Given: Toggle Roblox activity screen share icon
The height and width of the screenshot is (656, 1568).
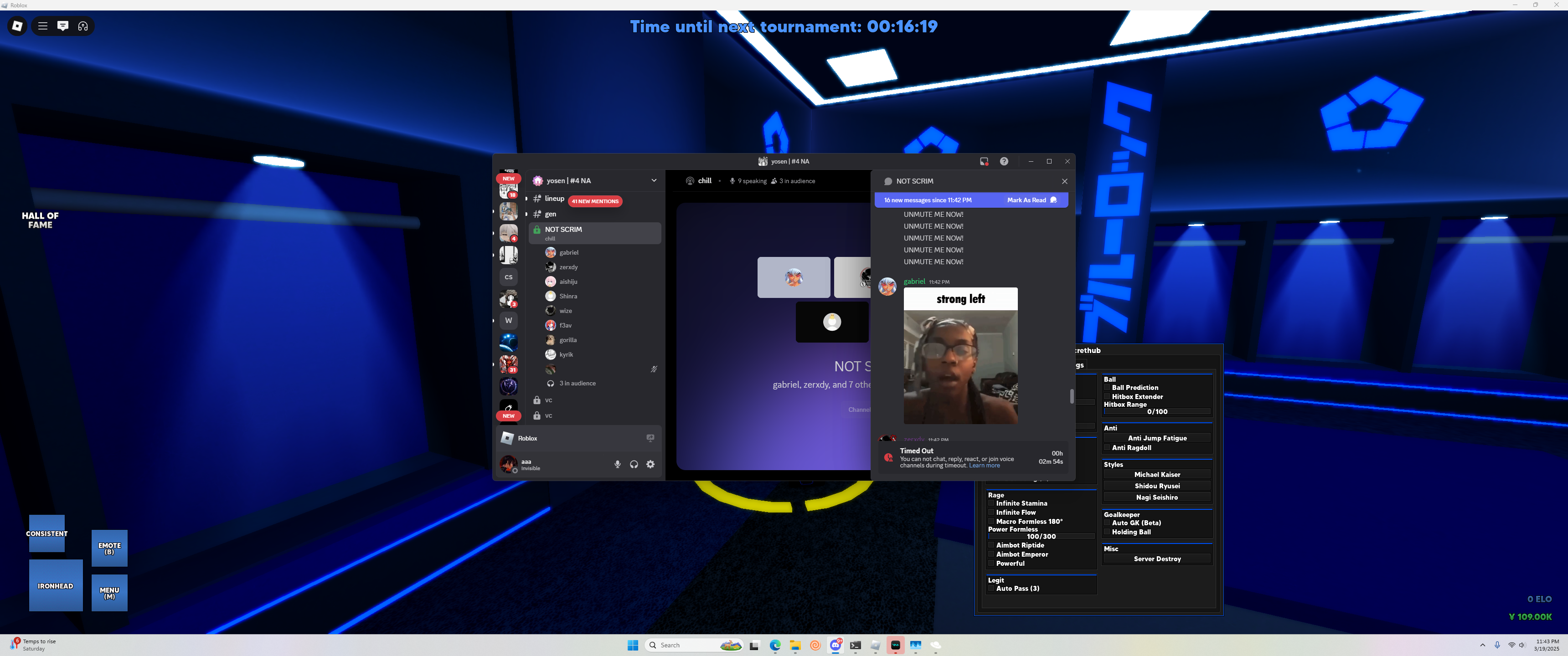Looking at the screenshot, I should click(650, 438).
